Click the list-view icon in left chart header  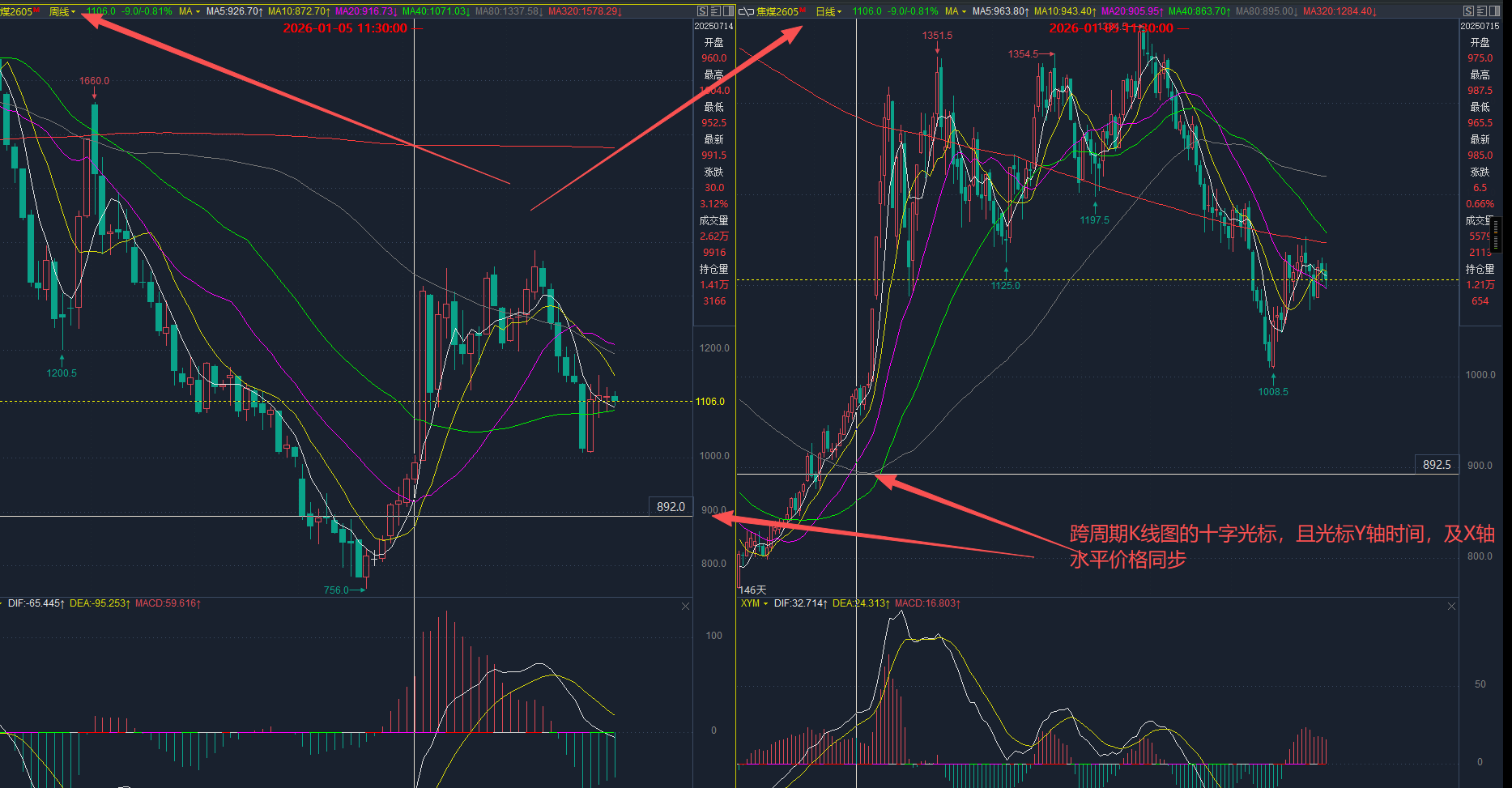(715, 11)
